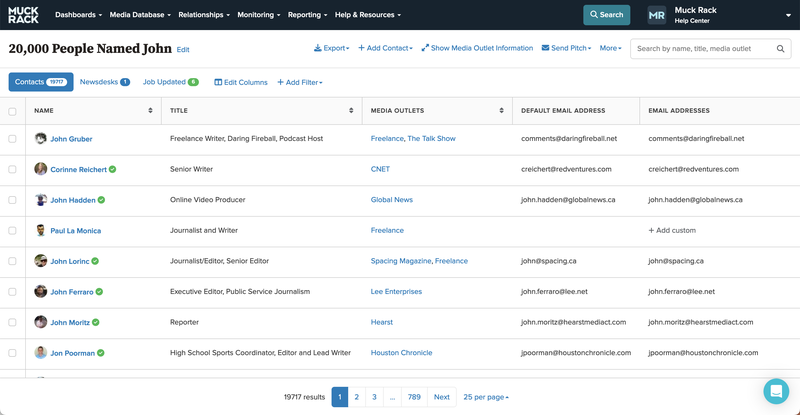Switch to the Job Updated tab
Screen dimensions: 800x415
(170, 82)
